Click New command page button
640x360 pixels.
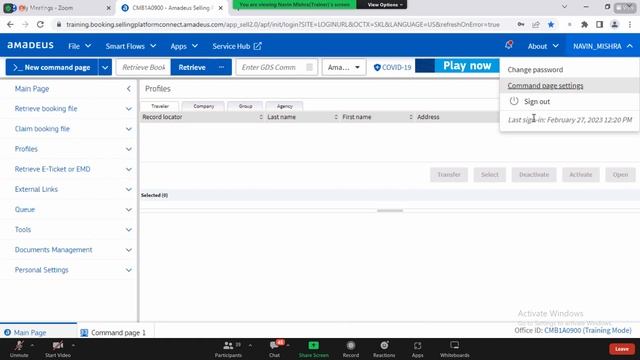(52, 67)
